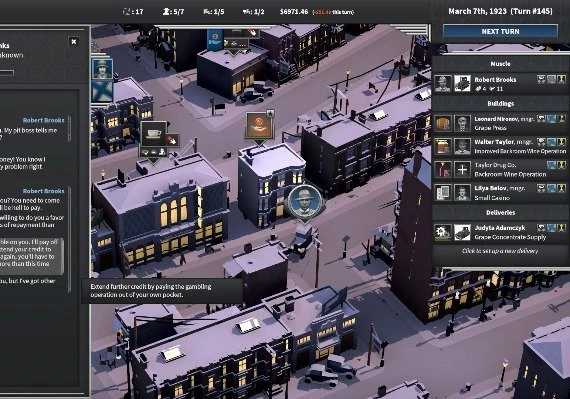This screenshot has height=399, width=570.
Task: Click the progress bar under the character name
Action: click(x=7, y=73)
